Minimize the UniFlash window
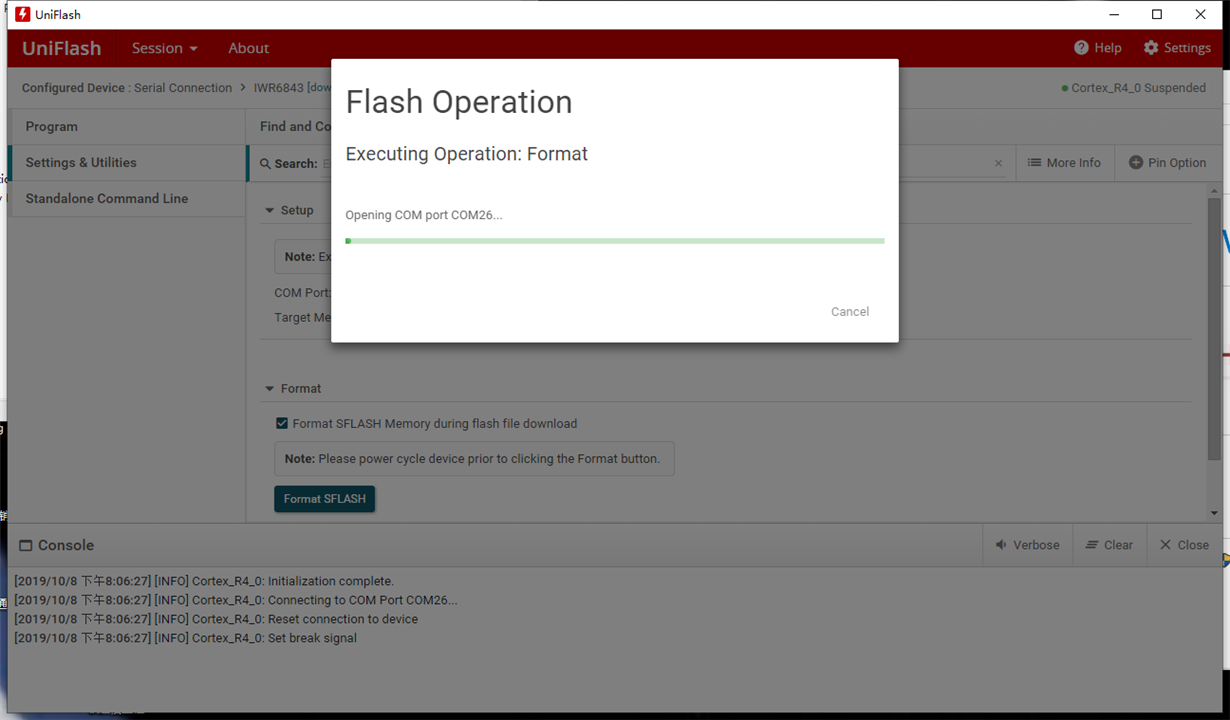This screenshot has width=1230, height=720. click(x=1114, y=14)
